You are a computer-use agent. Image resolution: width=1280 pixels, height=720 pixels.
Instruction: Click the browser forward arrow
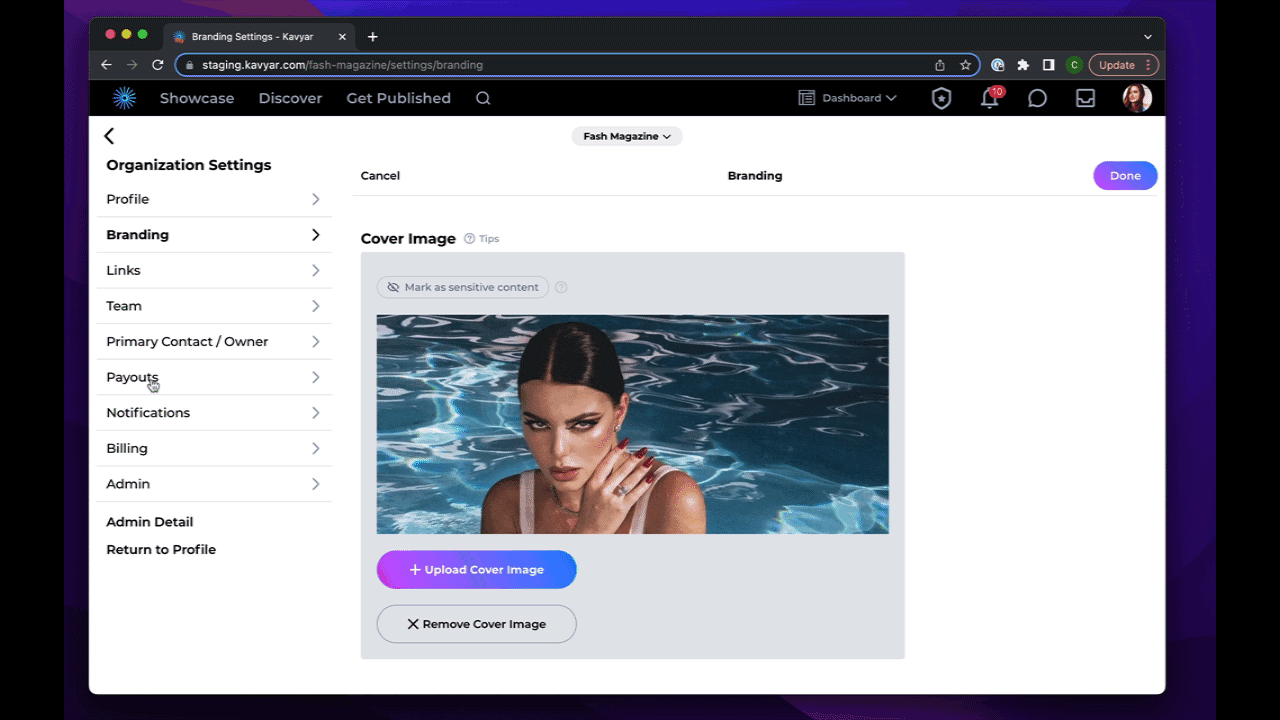click(132, 64)
